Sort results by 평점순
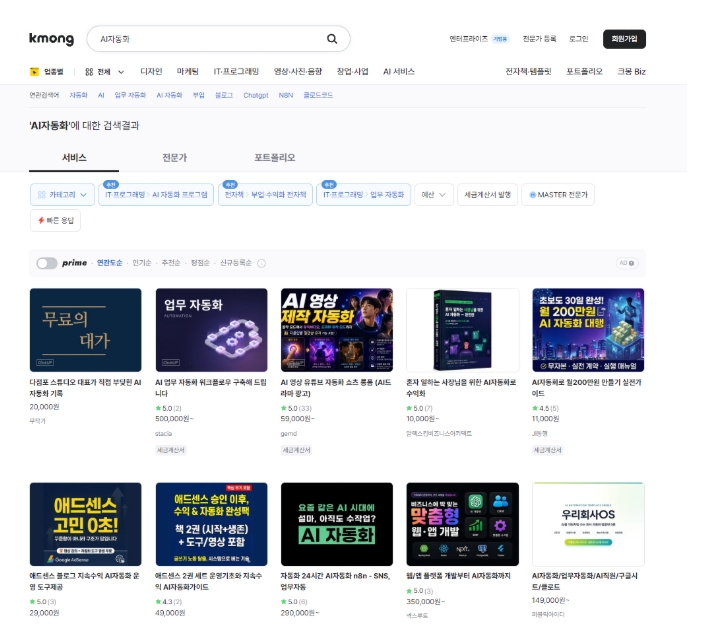This screenshot has width=705, height=635. 200,263
